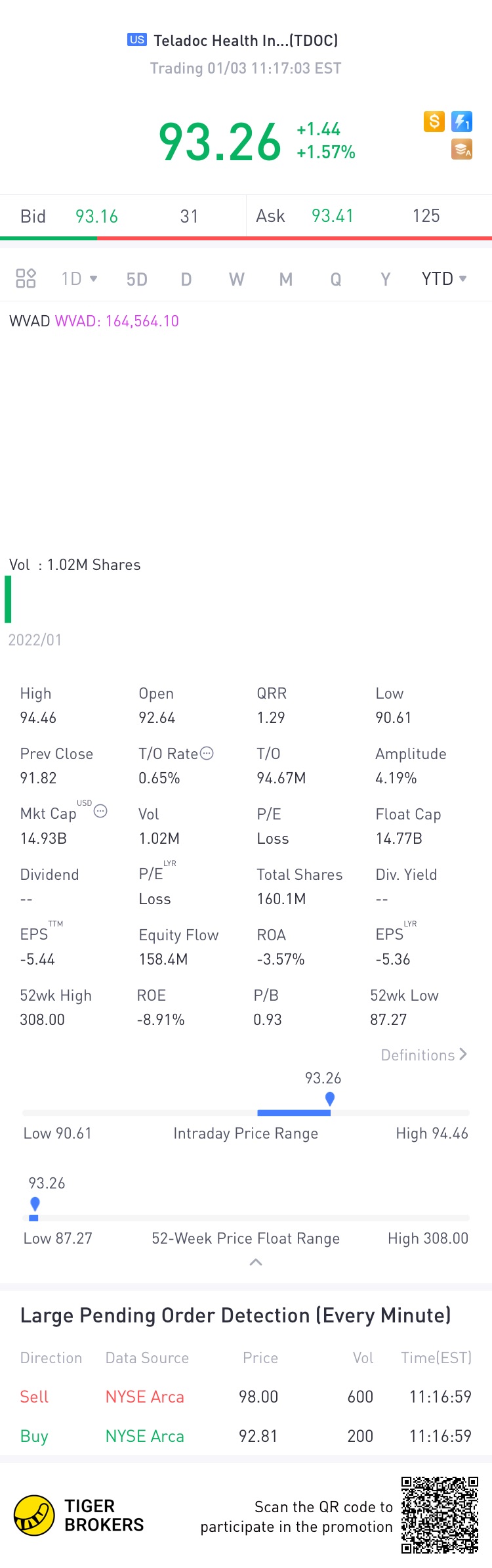Click the Tiger Brokers logo
492x1568 pixels.
click(x=34, y=1515)
